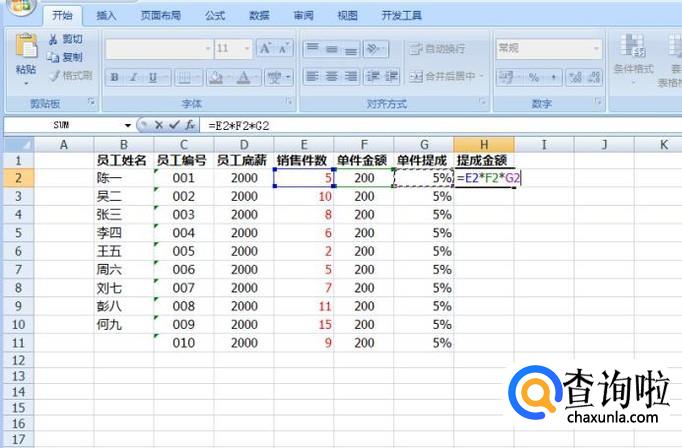Increase indent button

[x=391, y=77]
